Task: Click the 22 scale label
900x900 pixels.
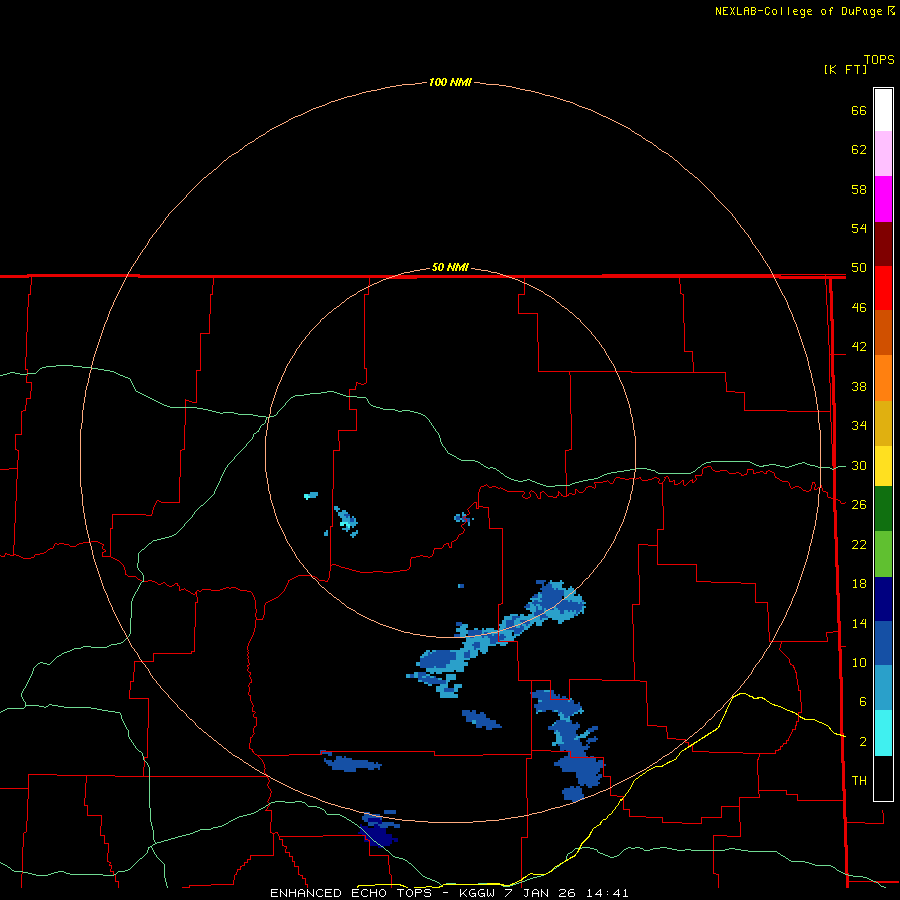Action: pyautogui.click(x=859, y=545)
